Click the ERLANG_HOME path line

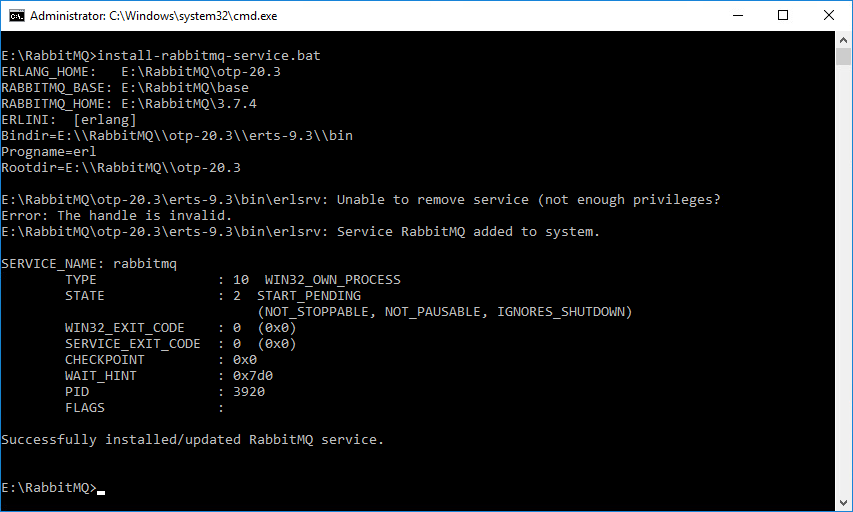(x=141, y=72)
